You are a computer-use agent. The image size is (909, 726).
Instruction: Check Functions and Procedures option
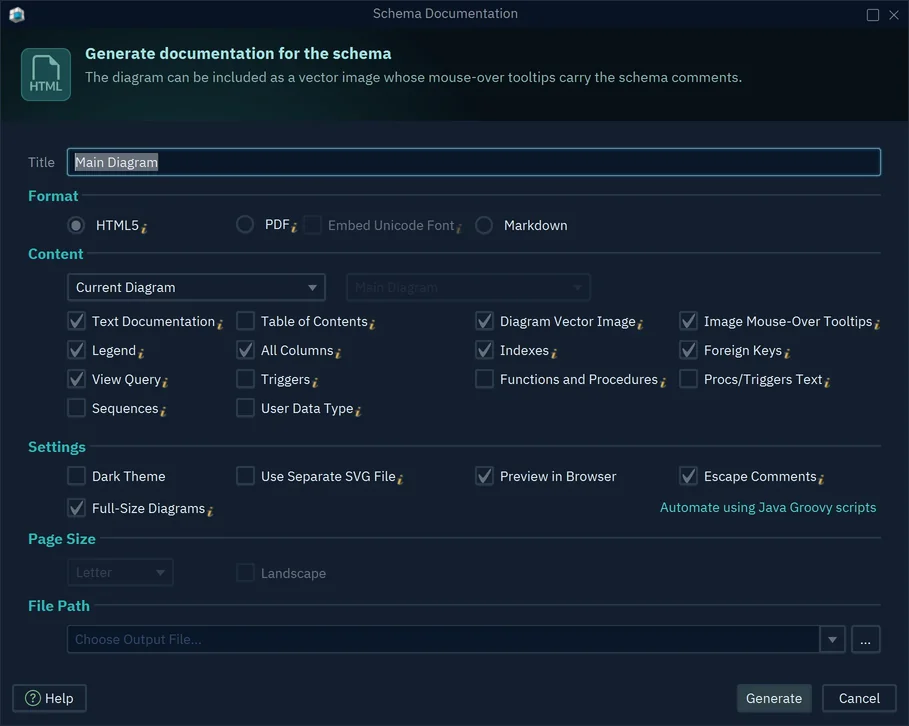click(485, 379)
